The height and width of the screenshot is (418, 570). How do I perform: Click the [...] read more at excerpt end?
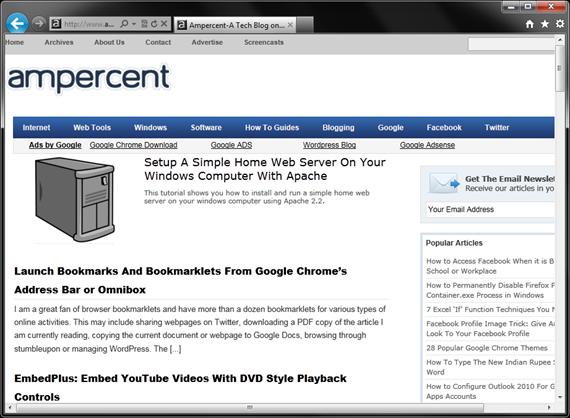click(x=175, y=349)
